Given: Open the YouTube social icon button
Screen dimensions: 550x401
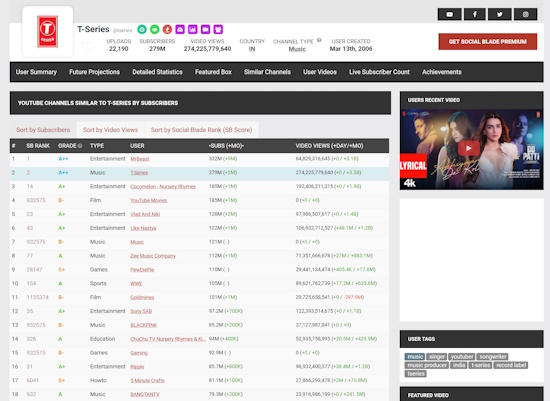Looking at the screenshot, I should (449, 14).
